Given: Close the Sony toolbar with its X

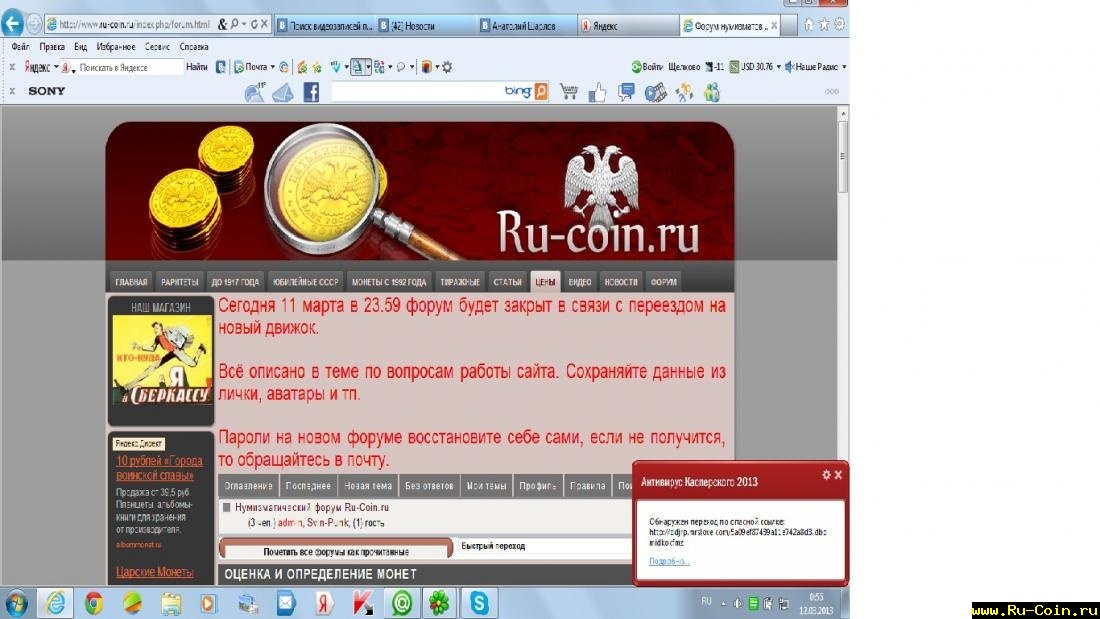Looking at the screenshot, I should click(12, 91).
